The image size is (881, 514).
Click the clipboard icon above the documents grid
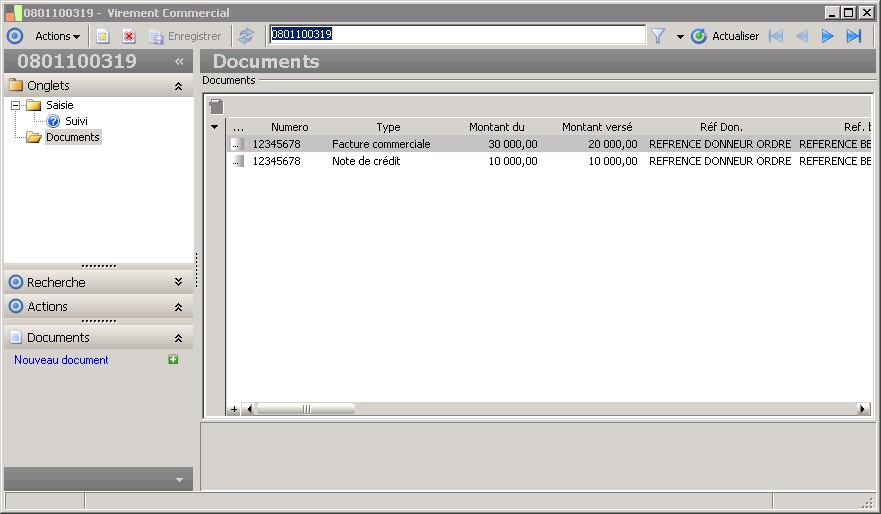click(x=216, y=106)
